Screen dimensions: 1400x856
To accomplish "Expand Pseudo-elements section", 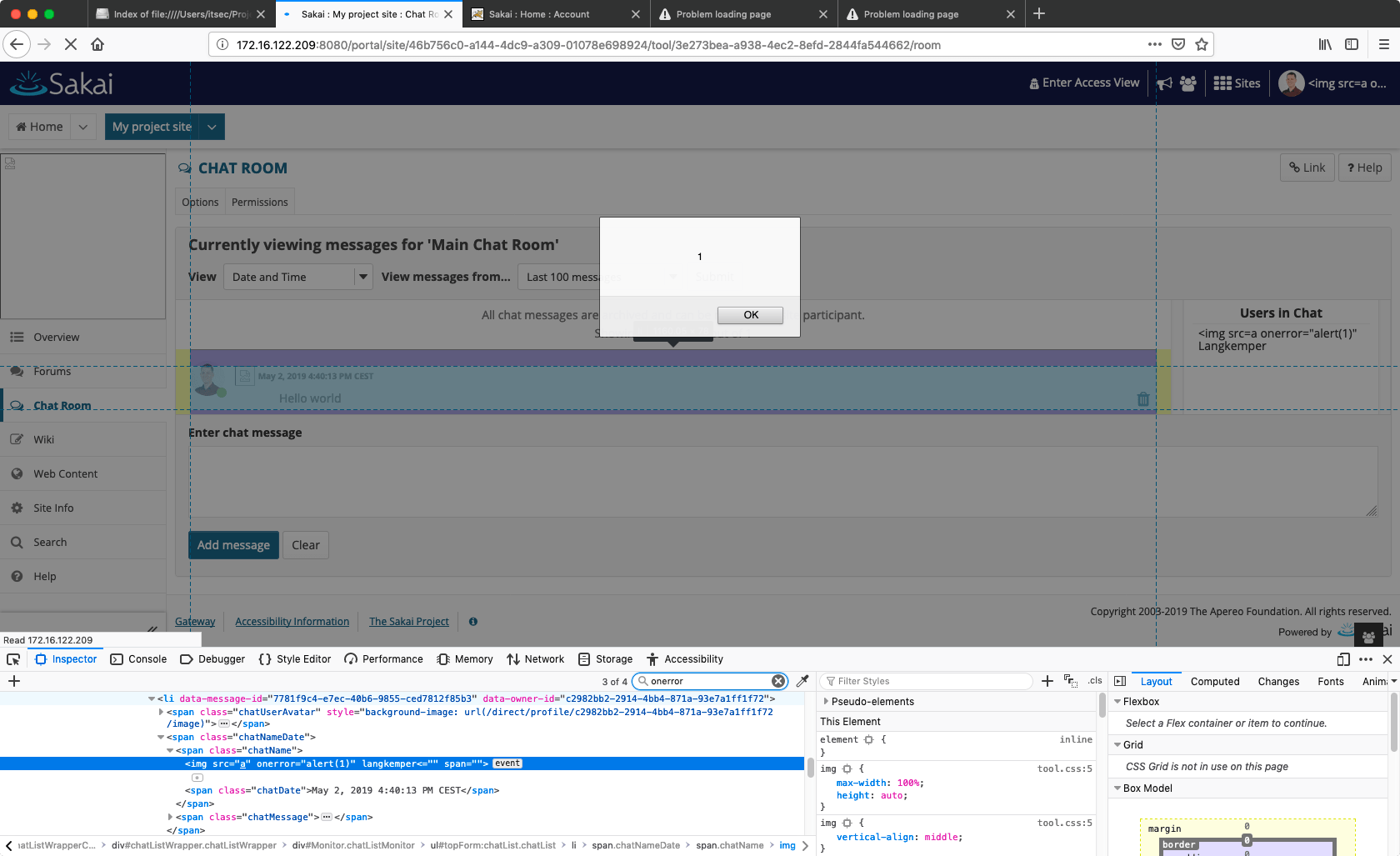I will click(826, 702).
